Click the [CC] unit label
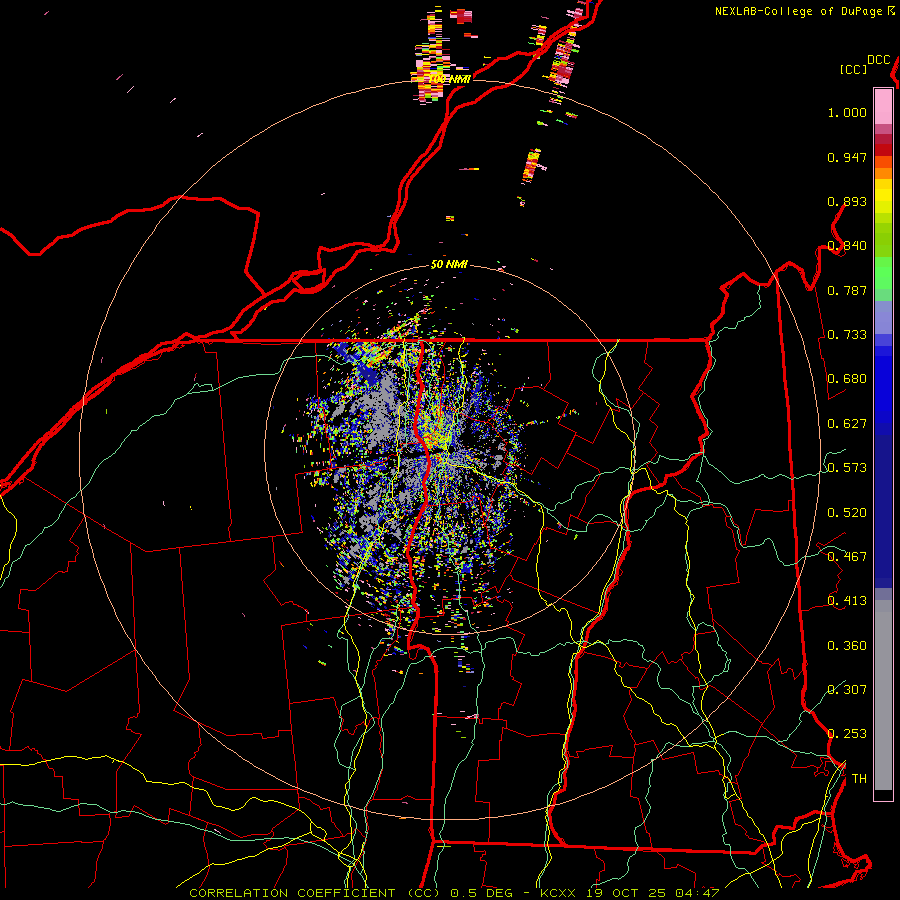900x900 pixels. pyautogui.click(x=853, y=69)
